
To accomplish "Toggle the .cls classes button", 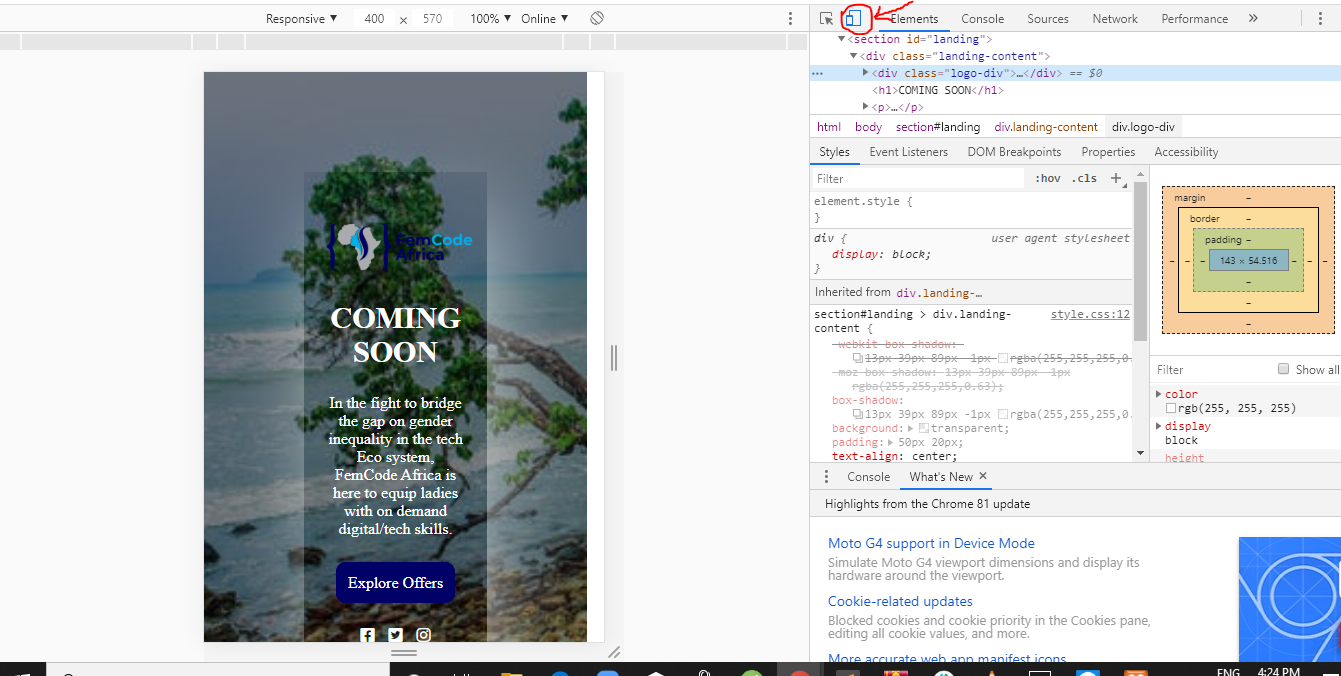I will tap(1084, 177).
